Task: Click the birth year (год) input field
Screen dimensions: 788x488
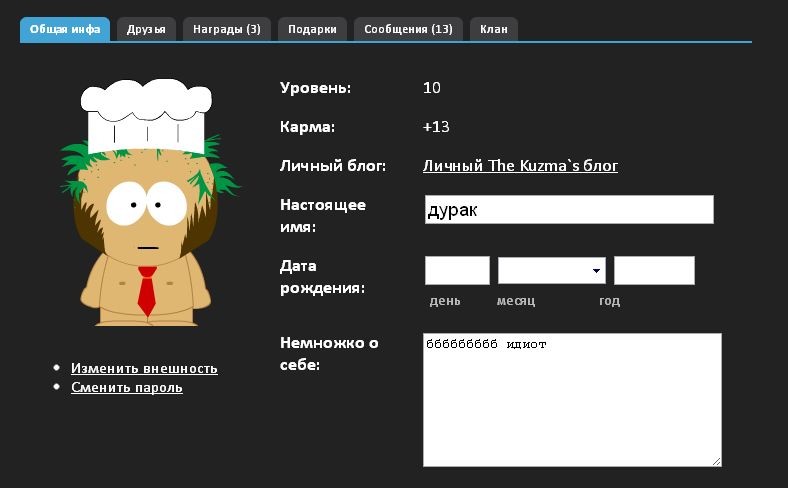Action: click(x=654, y=270)
